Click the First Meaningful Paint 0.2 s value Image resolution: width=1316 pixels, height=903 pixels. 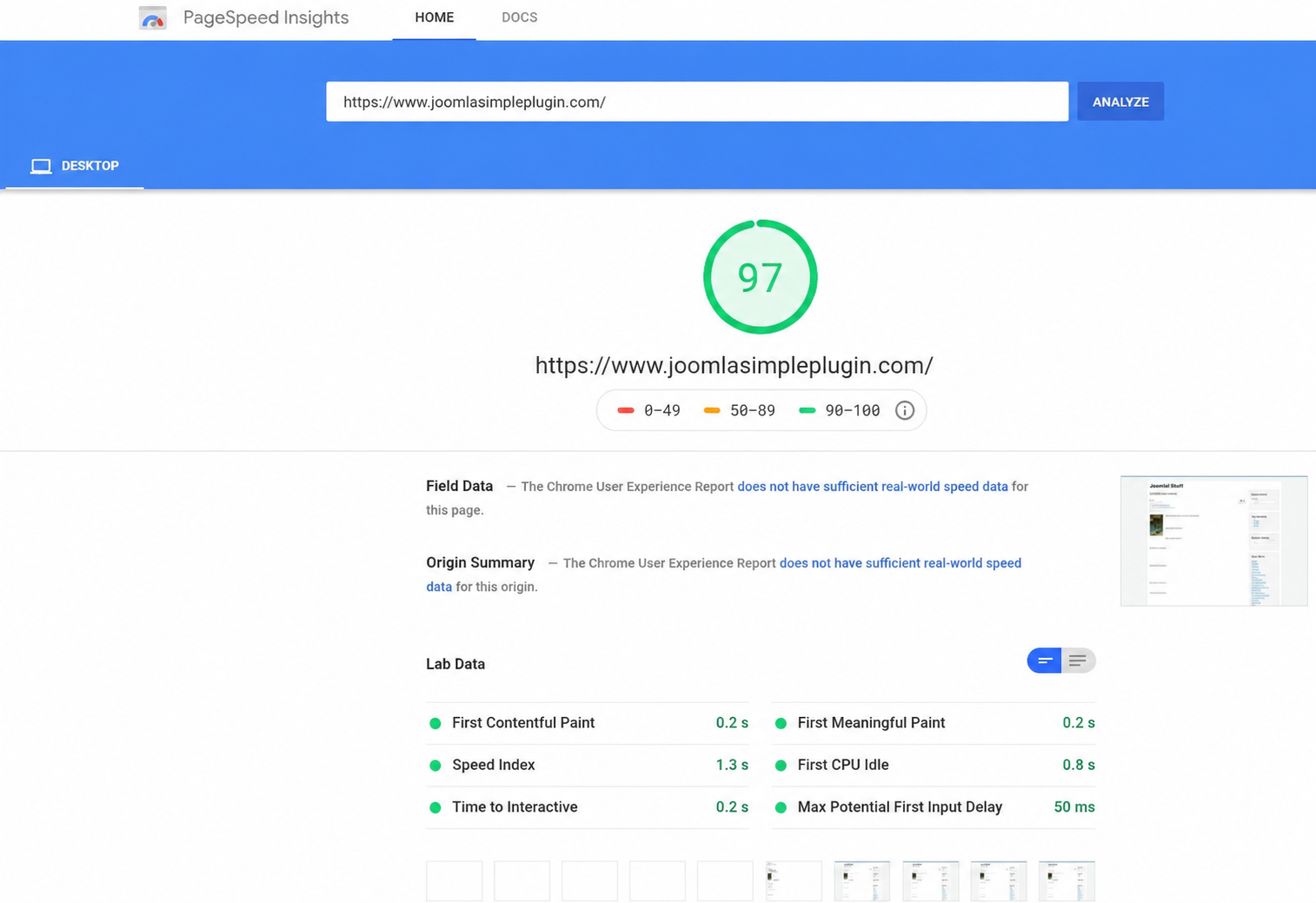[x=1079, y=723]
